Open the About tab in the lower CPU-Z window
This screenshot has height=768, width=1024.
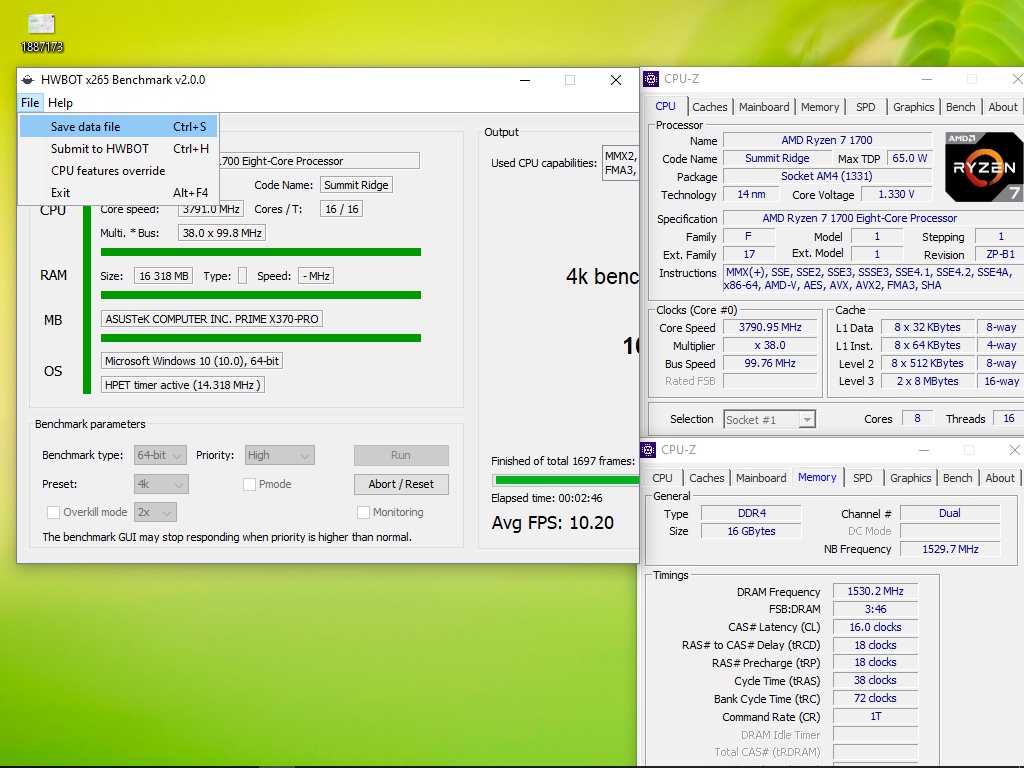1000,478
